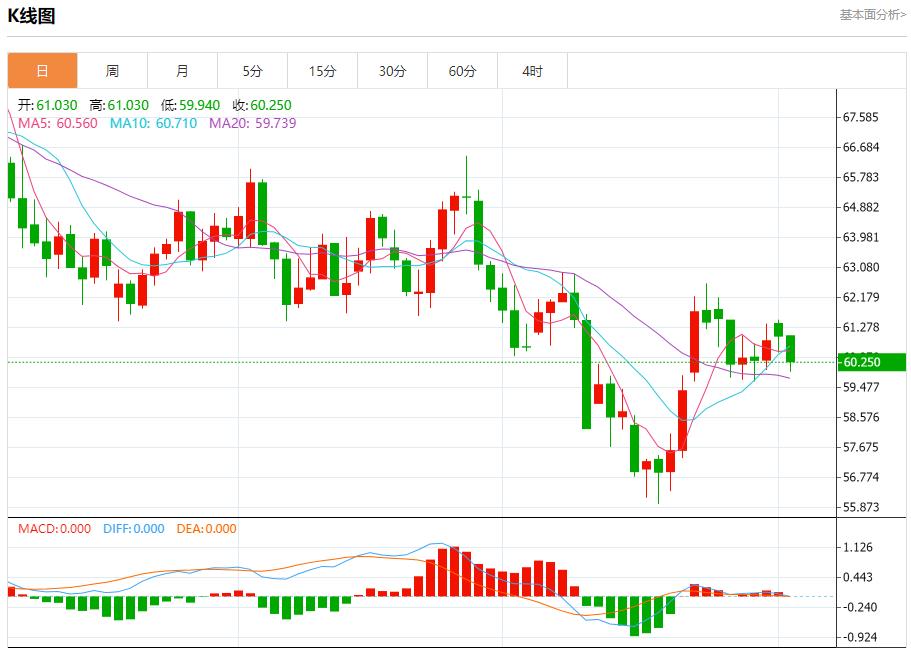Click the K线图 chart title
The height and width of the screenshot is (648, 911).
tap(32, 15)
